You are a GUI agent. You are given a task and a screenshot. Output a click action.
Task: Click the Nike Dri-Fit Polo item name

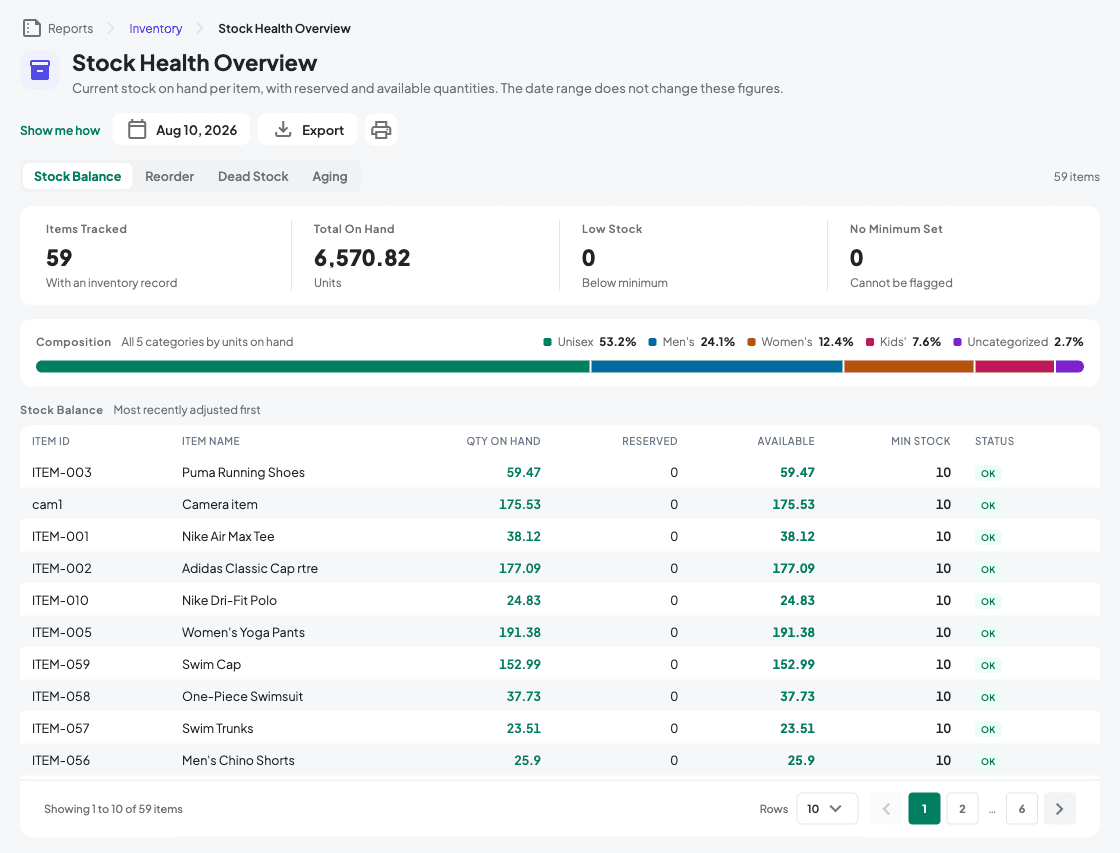[229, 601]
